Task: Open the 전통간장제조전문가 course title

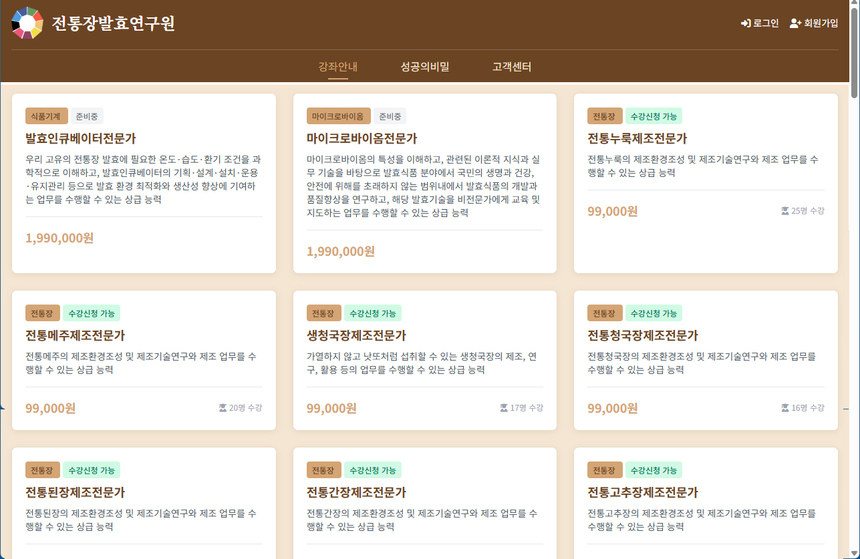Action: pyautogui.click(x=356, y=492)
